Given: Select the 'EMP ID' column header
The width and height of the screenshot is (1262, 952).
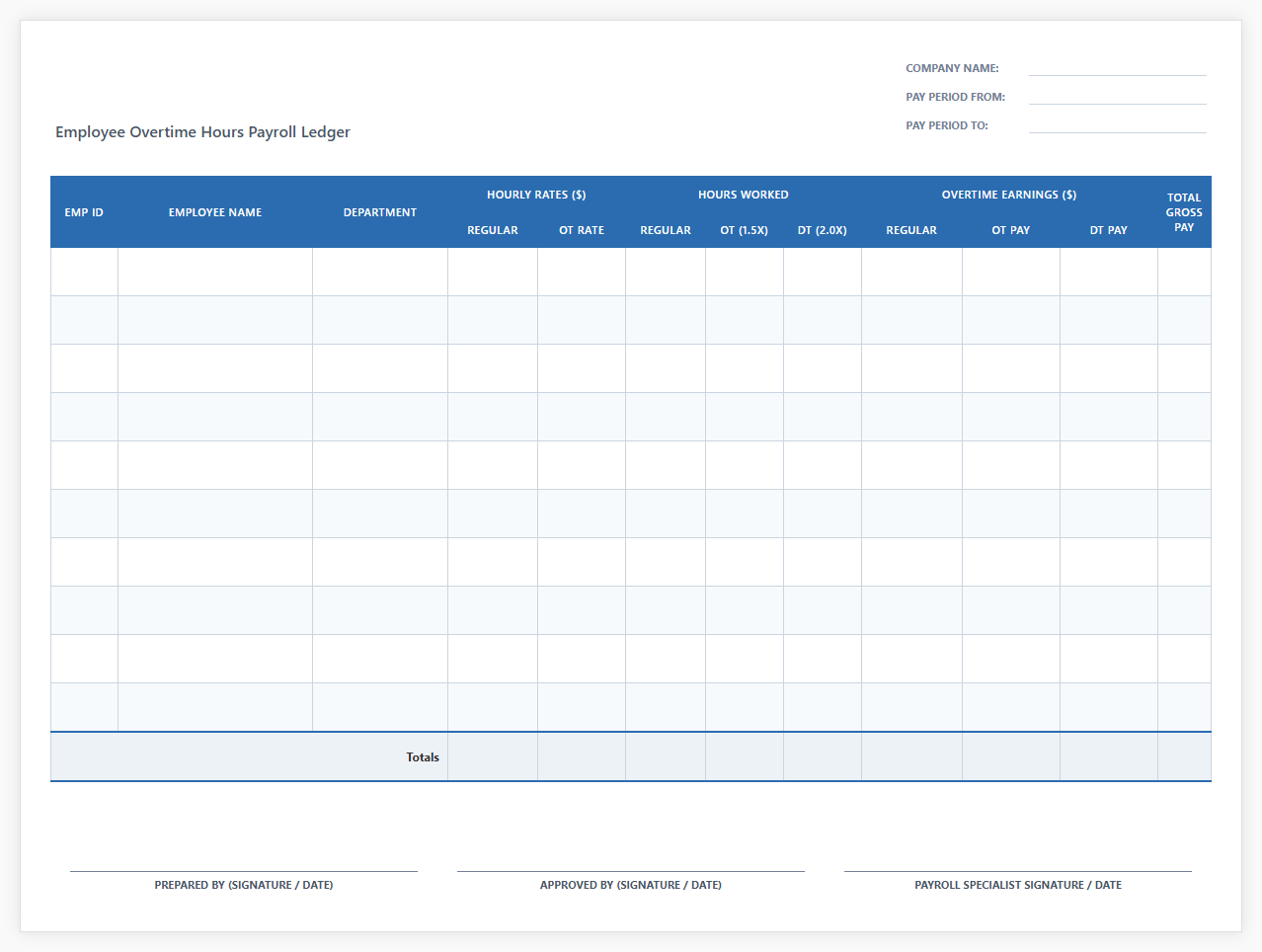Looking at the screenshot, I should click(84, 212).
